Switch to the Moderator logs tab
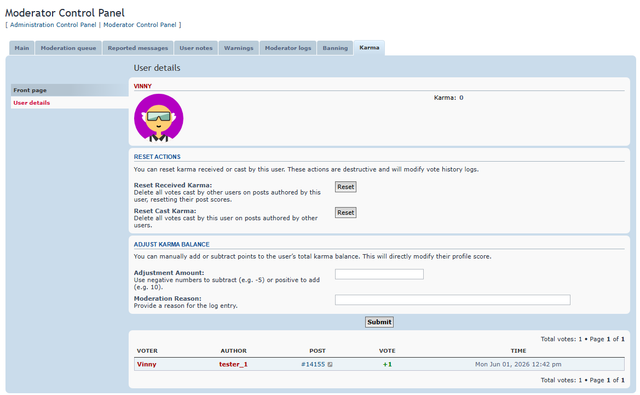The height and width of the screenshot is (395, 640). (288, 48)
